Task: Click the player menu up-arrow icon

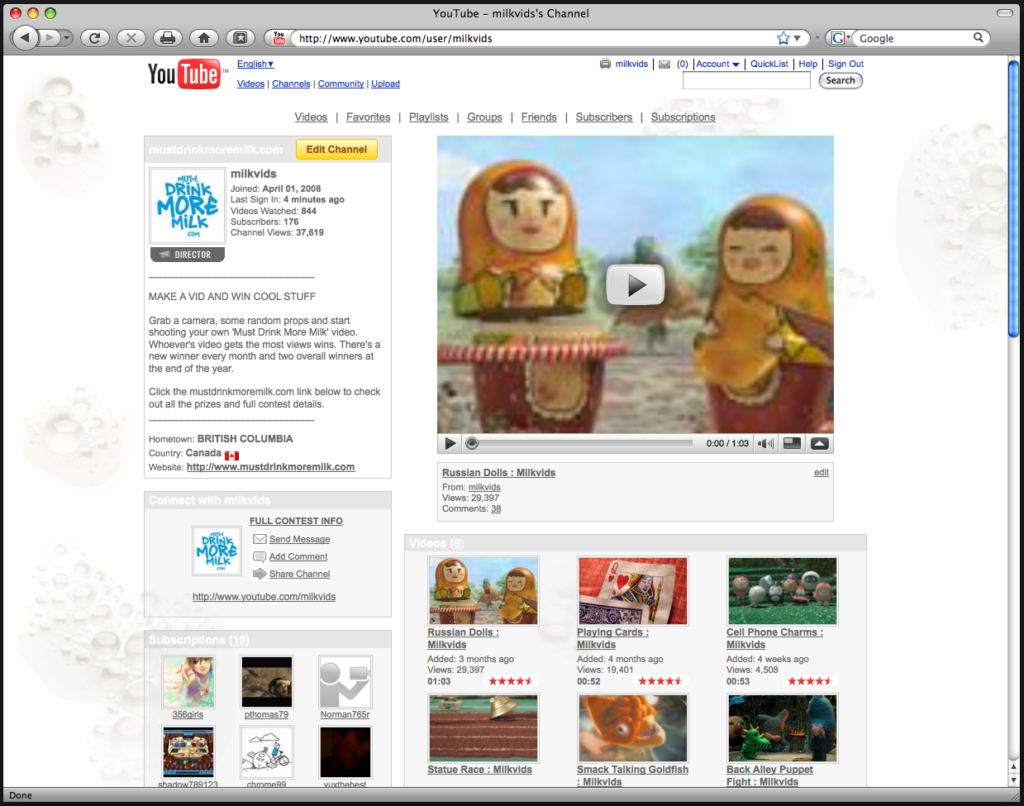Action: pyautogui.click(x=820, y=443)
